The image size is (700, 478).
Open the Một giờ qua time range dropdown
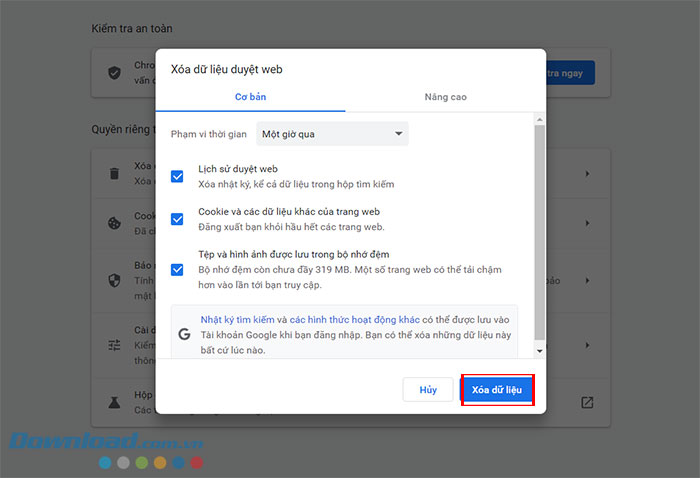pos(332,133)
